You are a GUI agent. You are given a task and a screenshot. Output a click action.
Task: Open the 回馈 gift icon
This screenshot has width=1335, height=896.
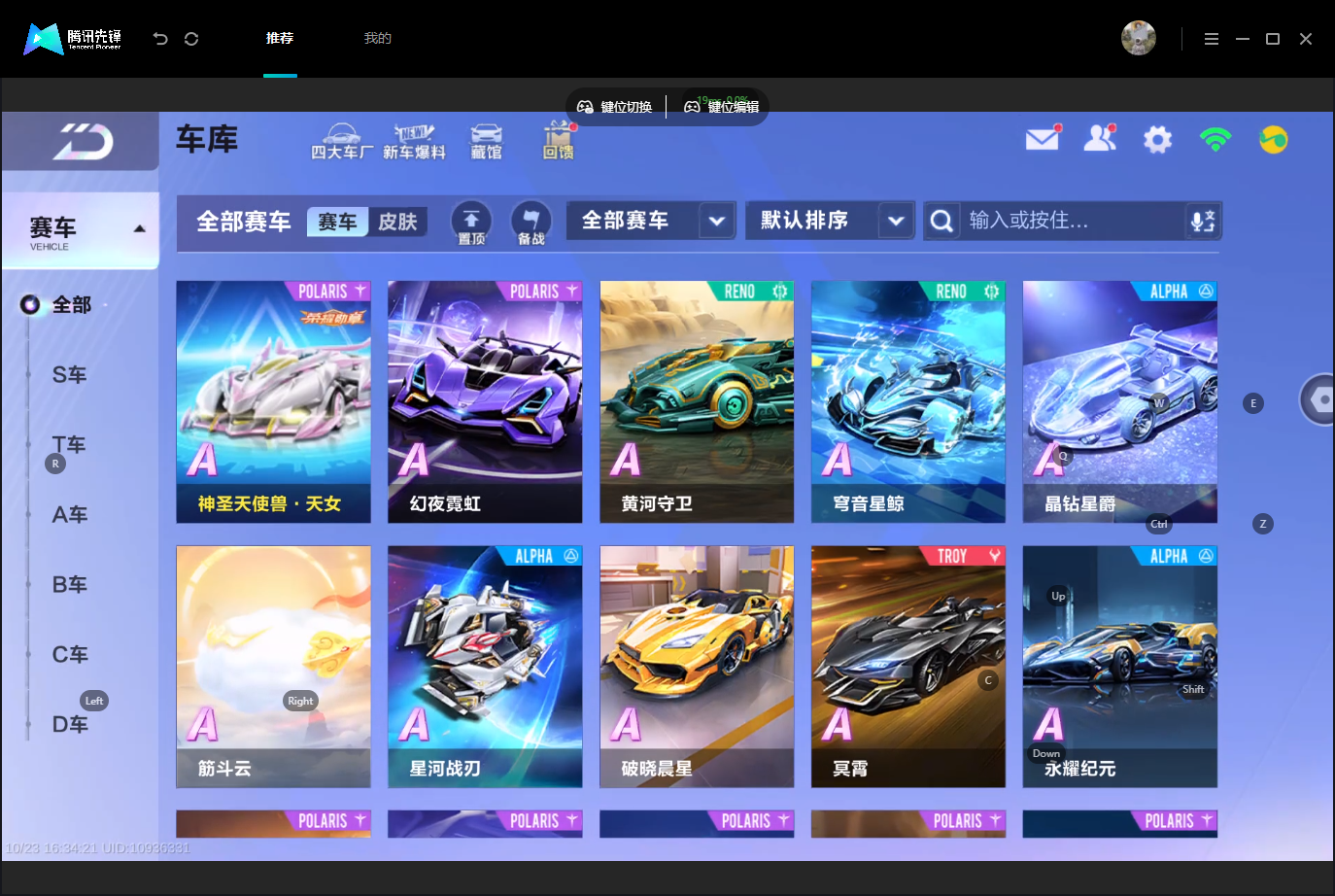click(x=559, y=142)
